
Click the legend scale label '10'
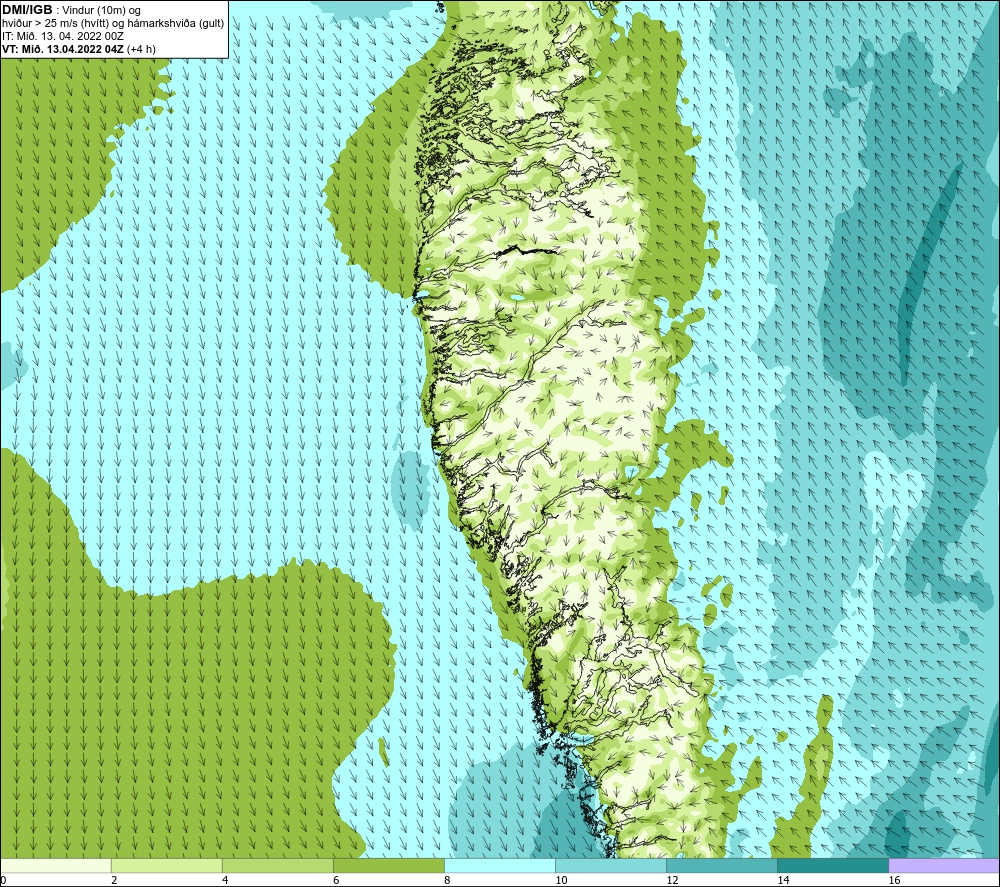click(x=561, y=880)
